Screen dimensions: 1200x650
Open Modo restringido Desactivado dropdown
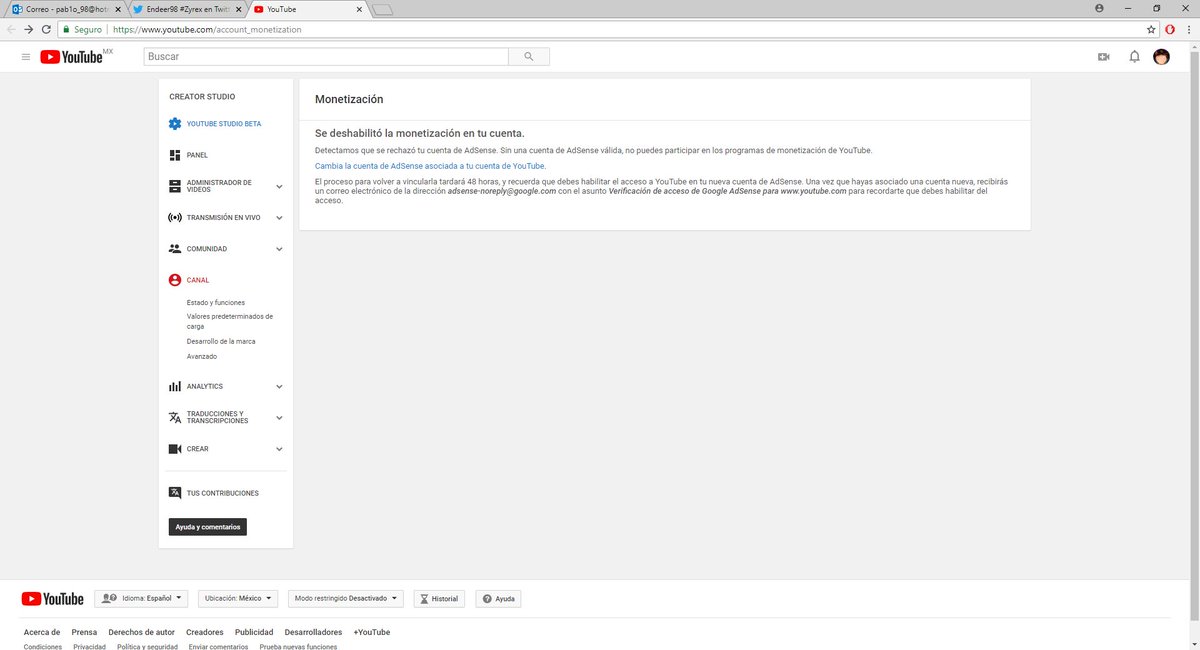(x=345, y=598)
